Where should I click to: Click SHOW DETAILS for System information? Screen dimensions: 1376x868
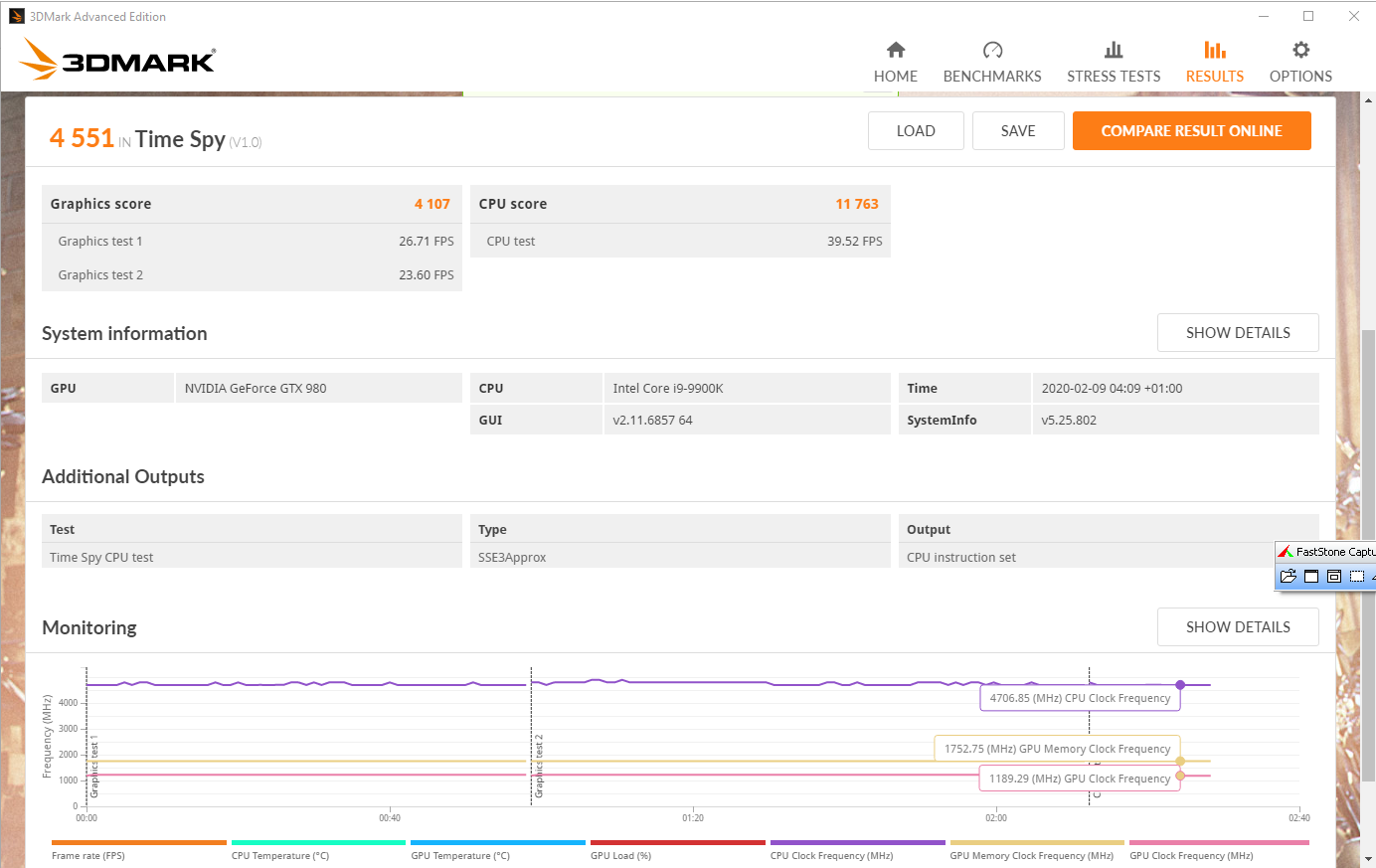tap(1238, 333)
